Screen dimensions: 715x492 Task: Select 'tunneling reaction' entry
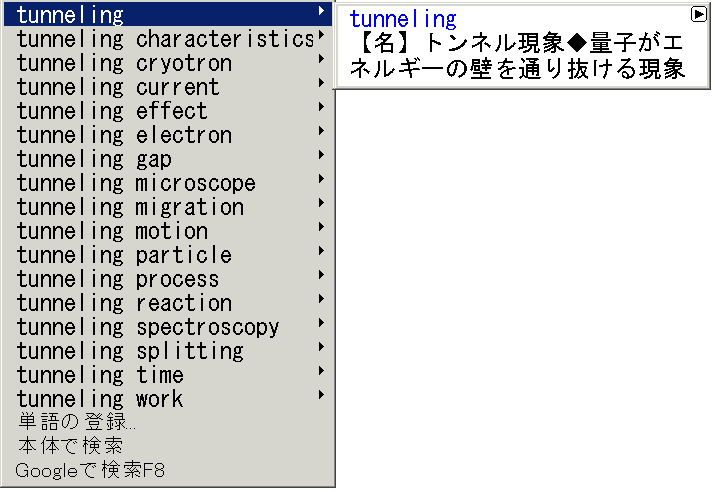click(x=168, y=303)
